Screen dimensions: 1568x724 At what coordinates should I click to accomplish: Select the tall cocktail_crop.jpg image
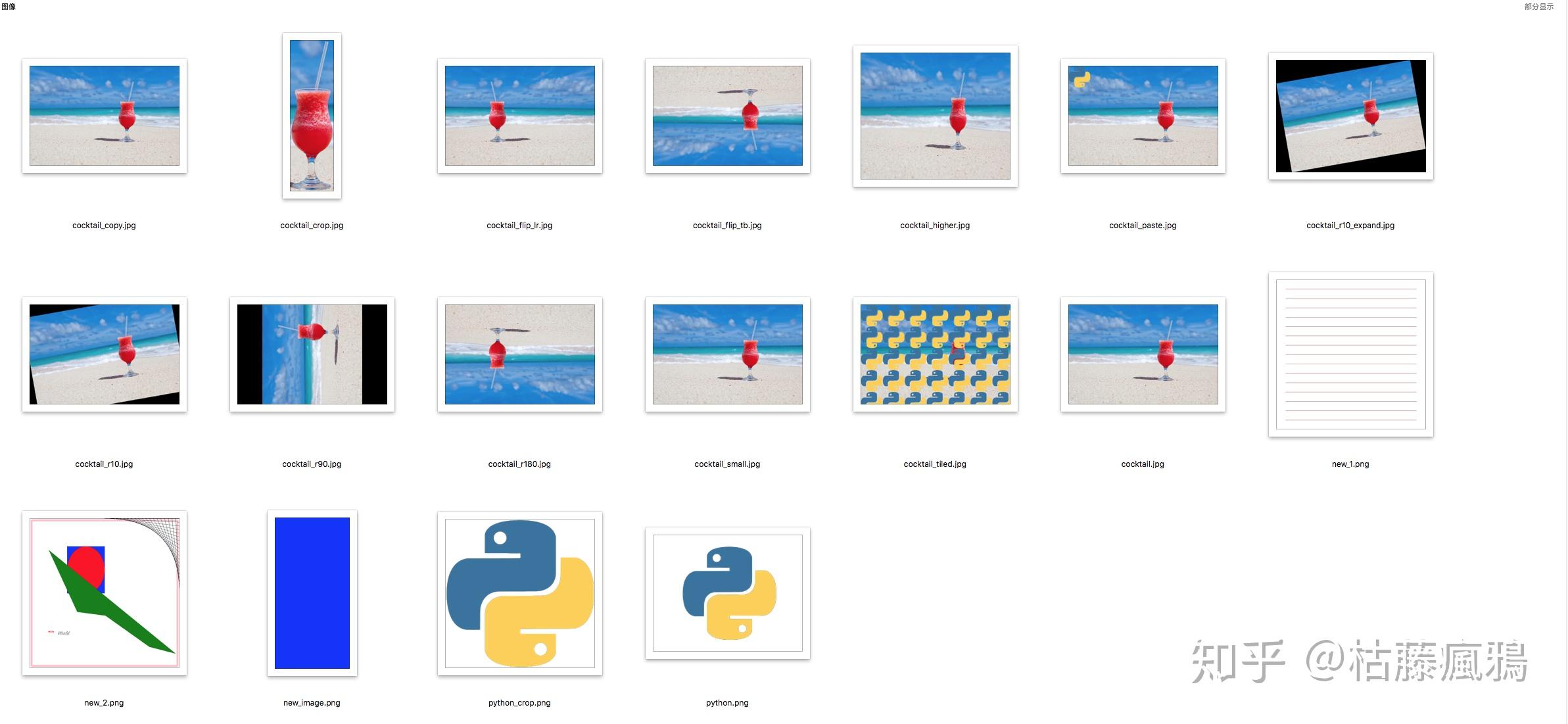(x=312, y=116)
